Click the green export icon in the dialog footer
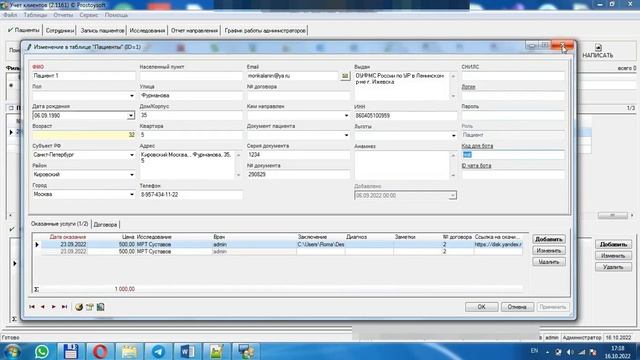The width and height of the screenshot is (640, 360). point(100,307)
